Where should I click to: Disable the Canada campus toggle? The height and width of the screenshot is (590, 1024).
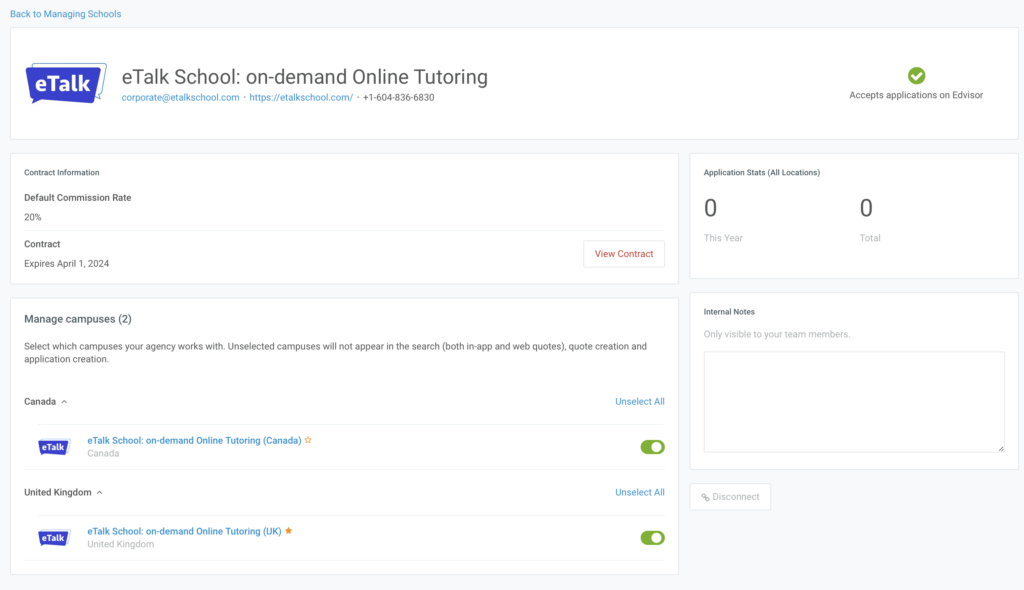click(x=652, y=447)
